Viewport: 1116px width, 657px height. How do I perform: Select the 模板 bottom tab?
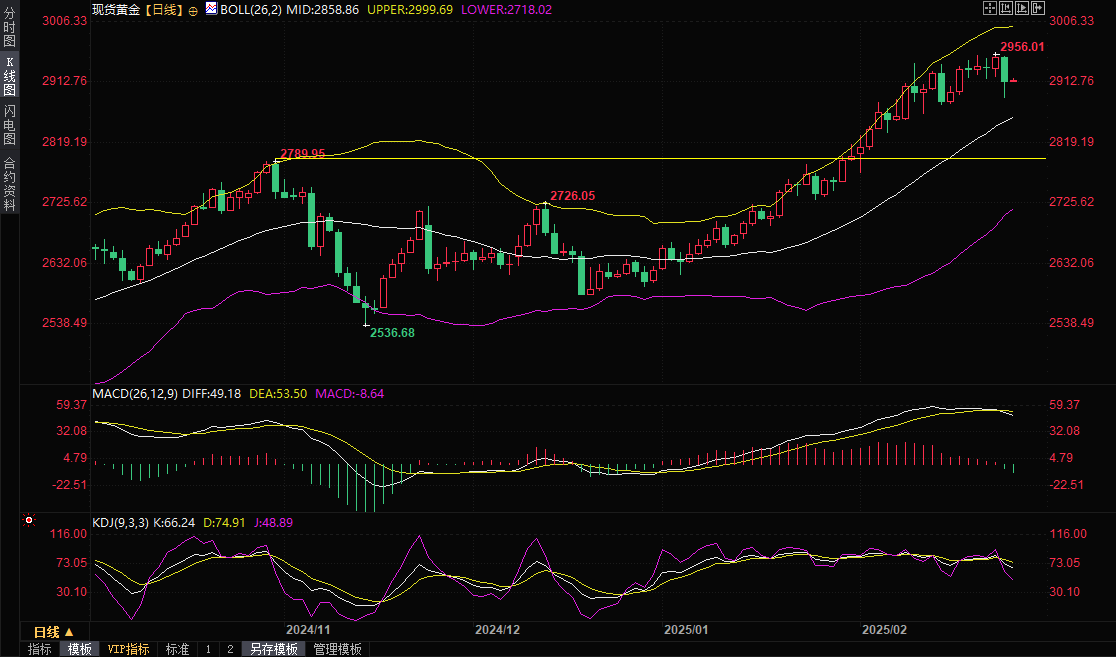(80, 649)
